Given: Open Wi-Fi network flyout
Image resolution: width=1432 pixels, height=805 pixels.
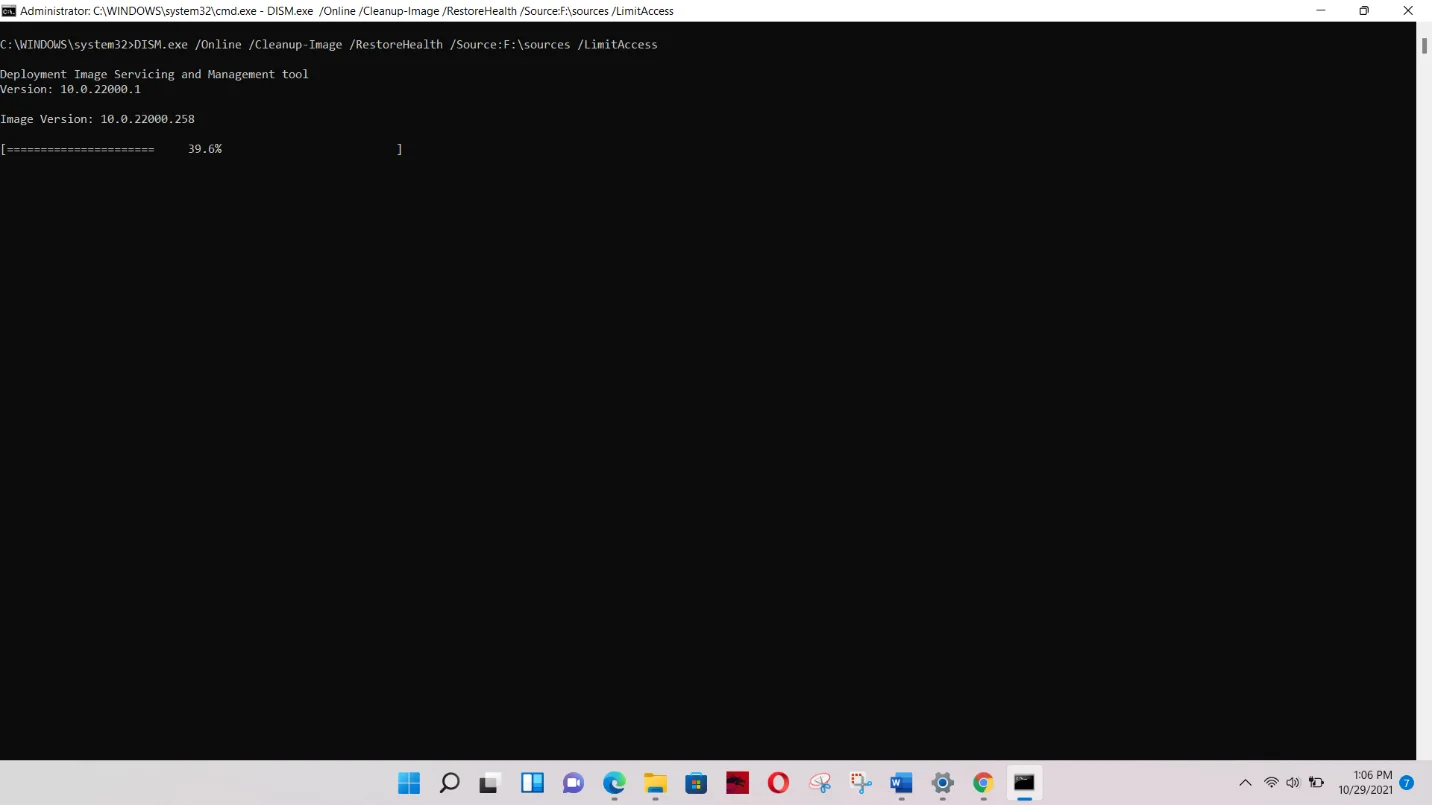Looking at the screenshot, I should 1271,783.
